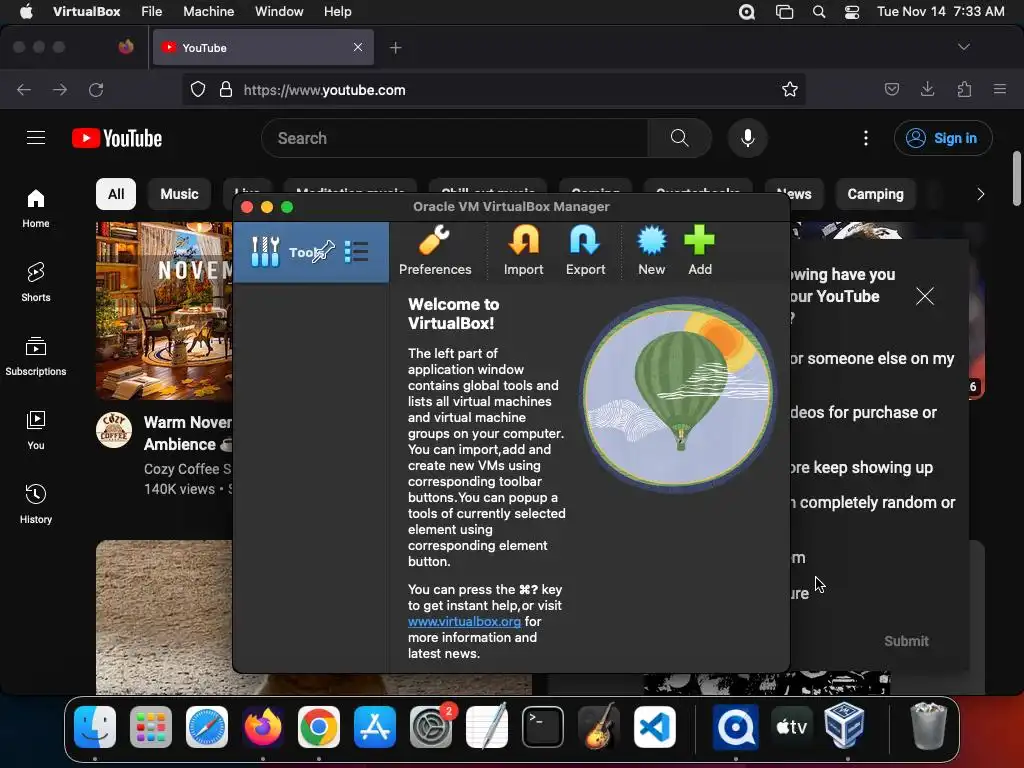Open Firefox tracking protection shield

pos(198,89)
